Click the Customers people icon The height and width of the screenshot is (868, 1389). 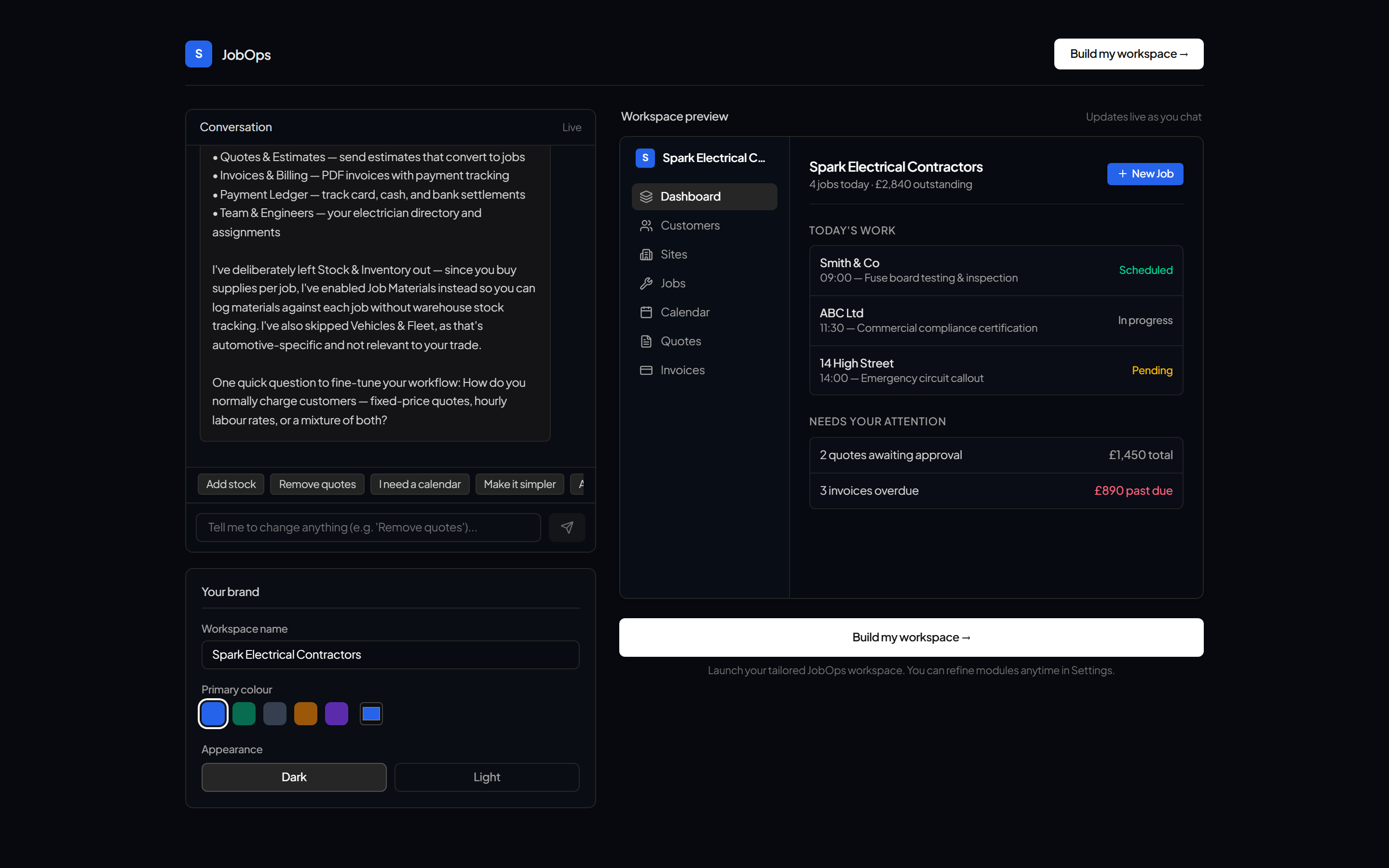646,226
